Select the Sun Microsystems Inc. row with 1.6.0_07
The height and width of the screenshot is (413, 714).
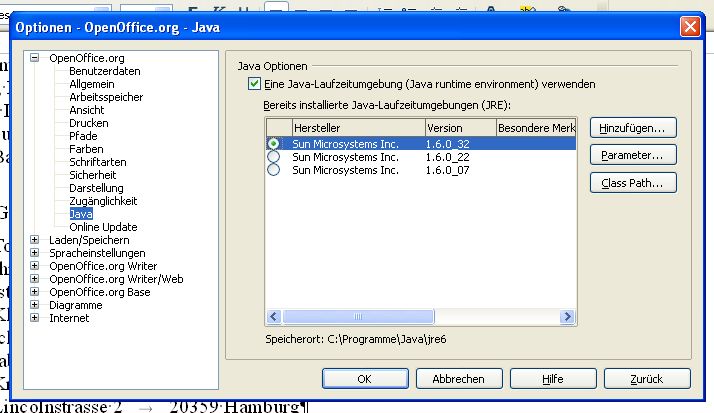pyautogui.click(x=421, y=170)
